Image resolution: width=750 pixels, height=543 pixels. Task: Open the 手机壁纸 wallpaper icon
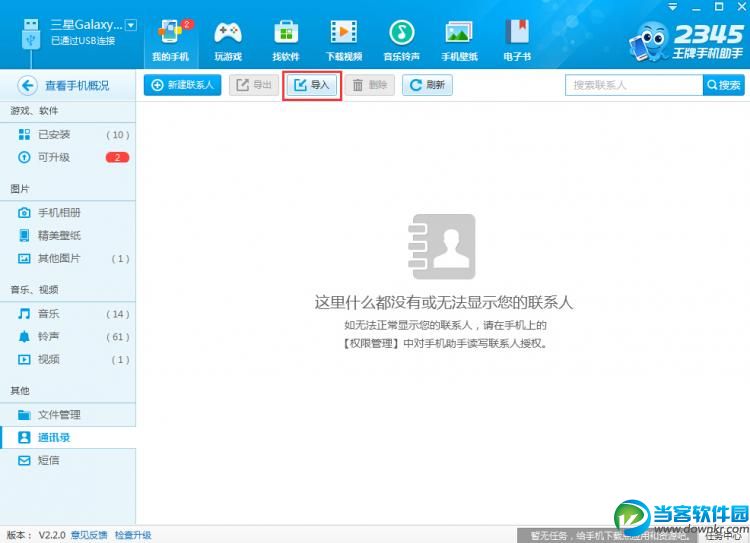[459, 32]
